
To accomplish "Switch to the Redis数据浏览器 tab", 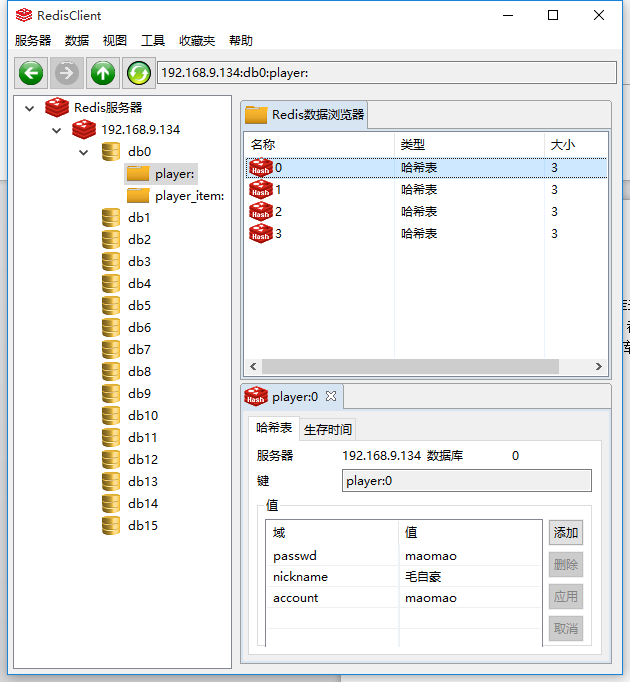I will 304,115.
